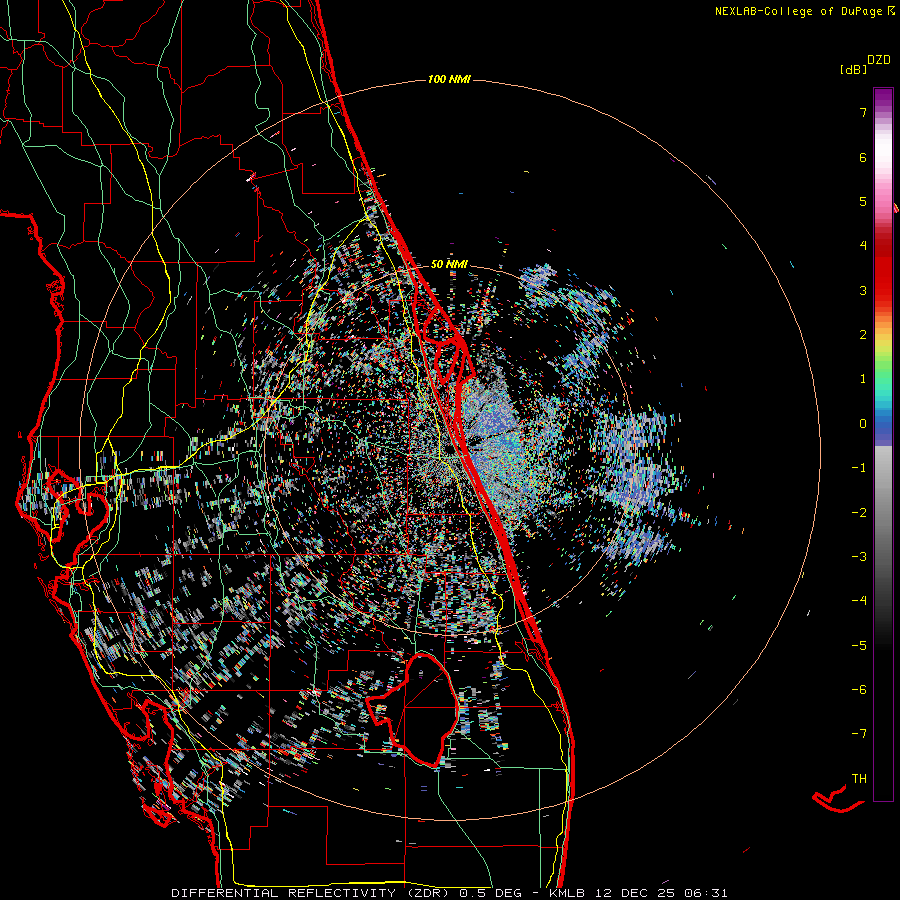Click the -3 scale label

(859, 557)
